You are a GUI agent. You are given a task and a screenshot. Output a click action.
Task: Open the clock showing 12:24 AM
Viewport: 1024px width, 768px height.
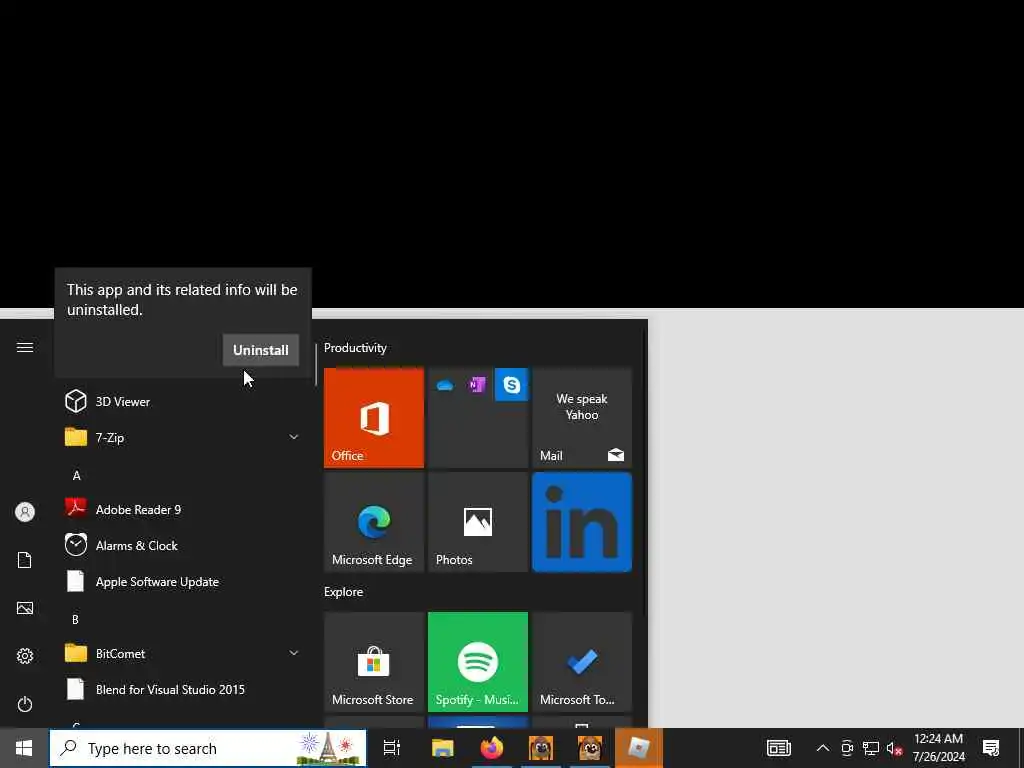[x=938, y=748]
